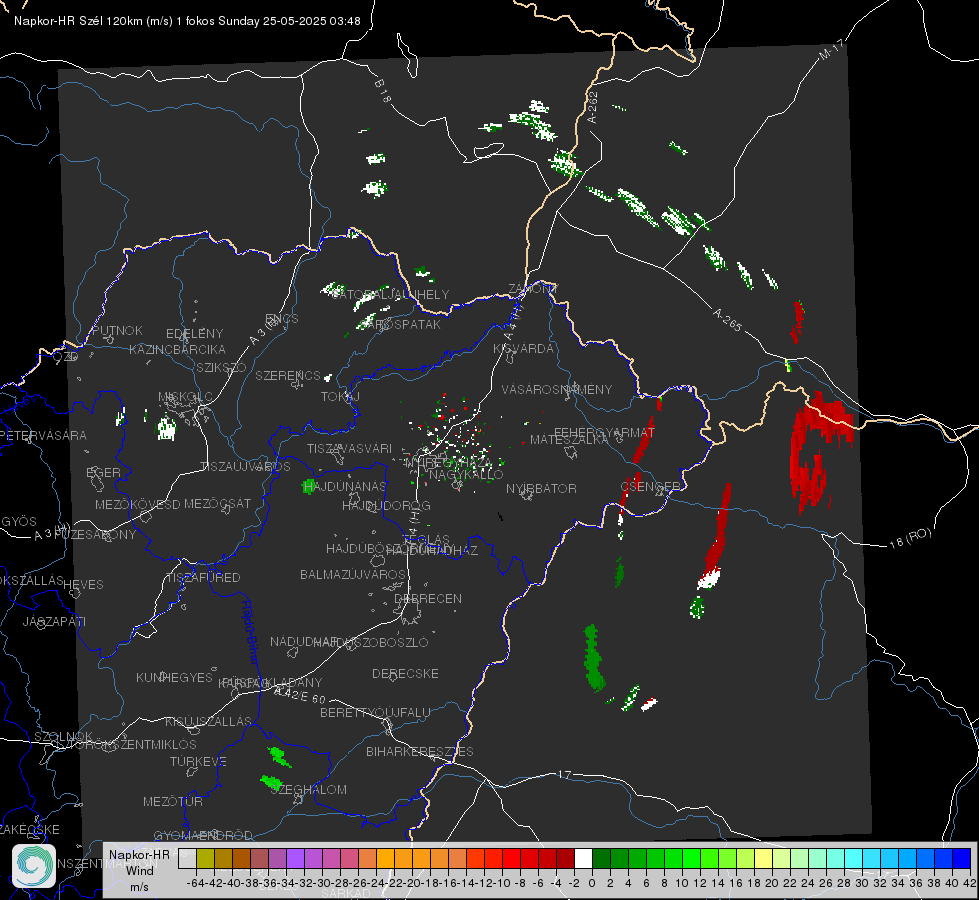Click the TISZAVASVÁRI label
Image resolution: width=979 pixels, height=900 pixels.
tap(349, 448)
